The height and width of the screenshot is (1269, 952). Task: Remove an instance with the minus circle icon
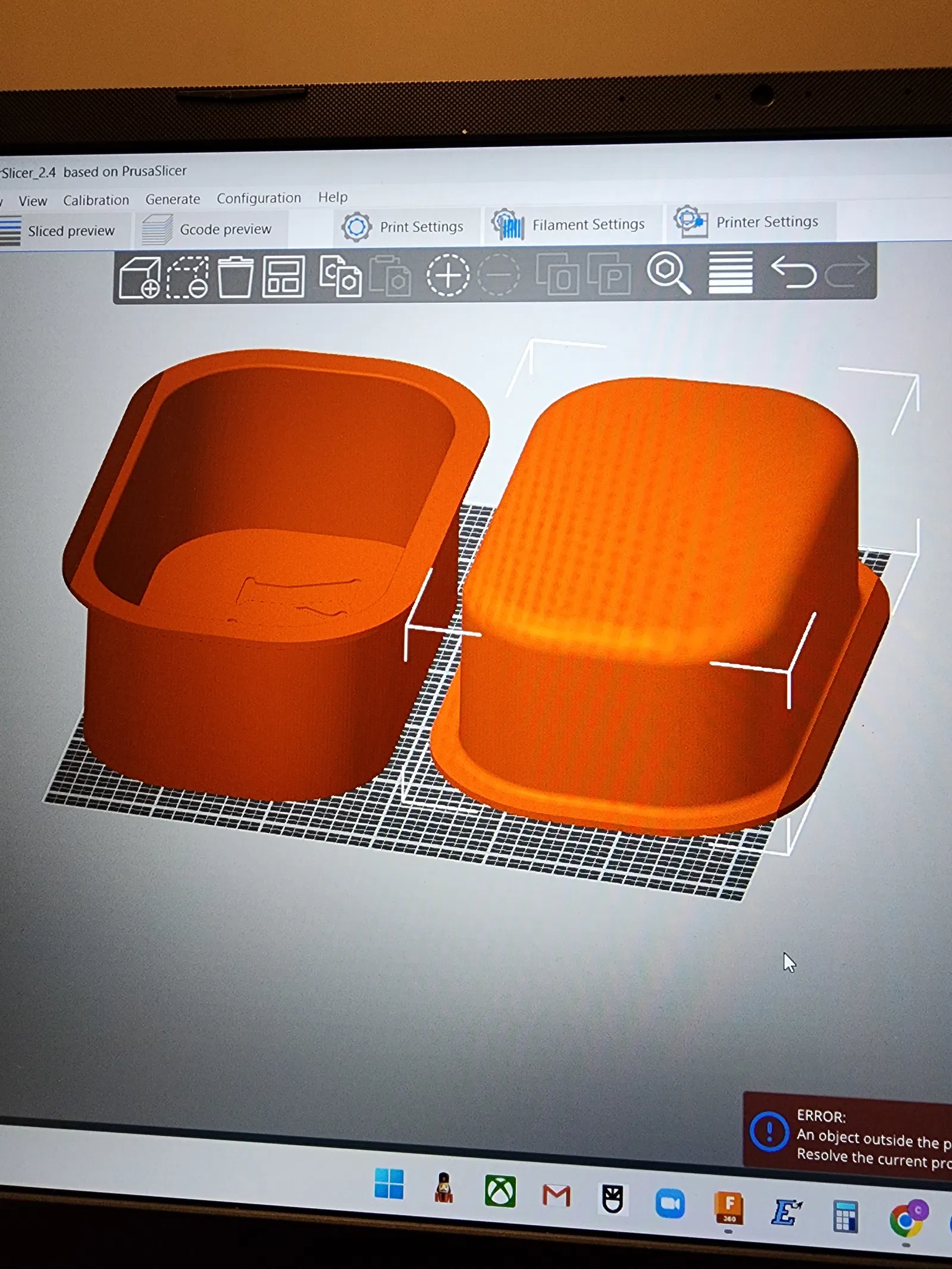(x=499, y=274)
